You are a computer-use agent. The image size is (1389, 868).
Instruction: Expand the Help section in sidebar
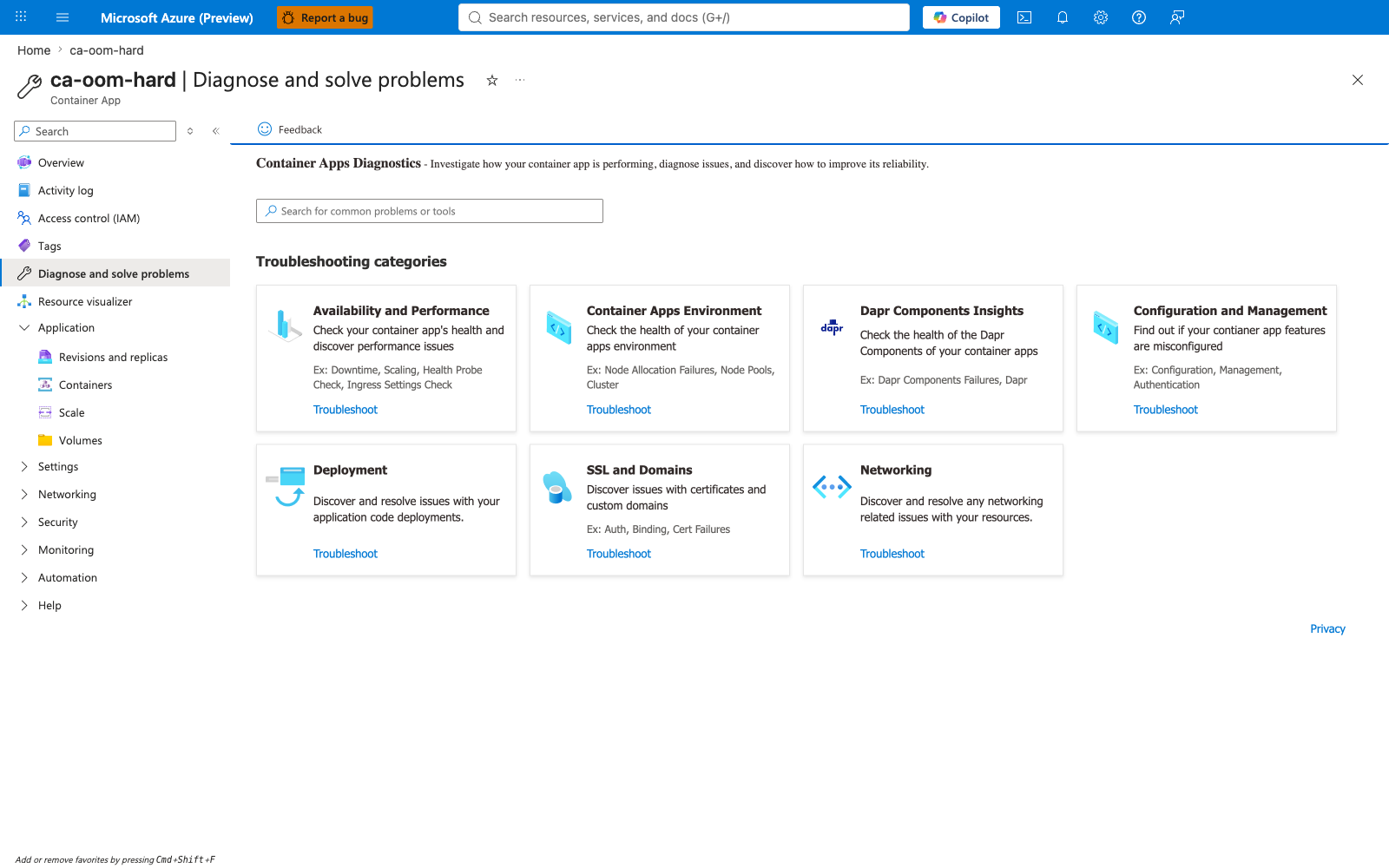pos(24,606)
